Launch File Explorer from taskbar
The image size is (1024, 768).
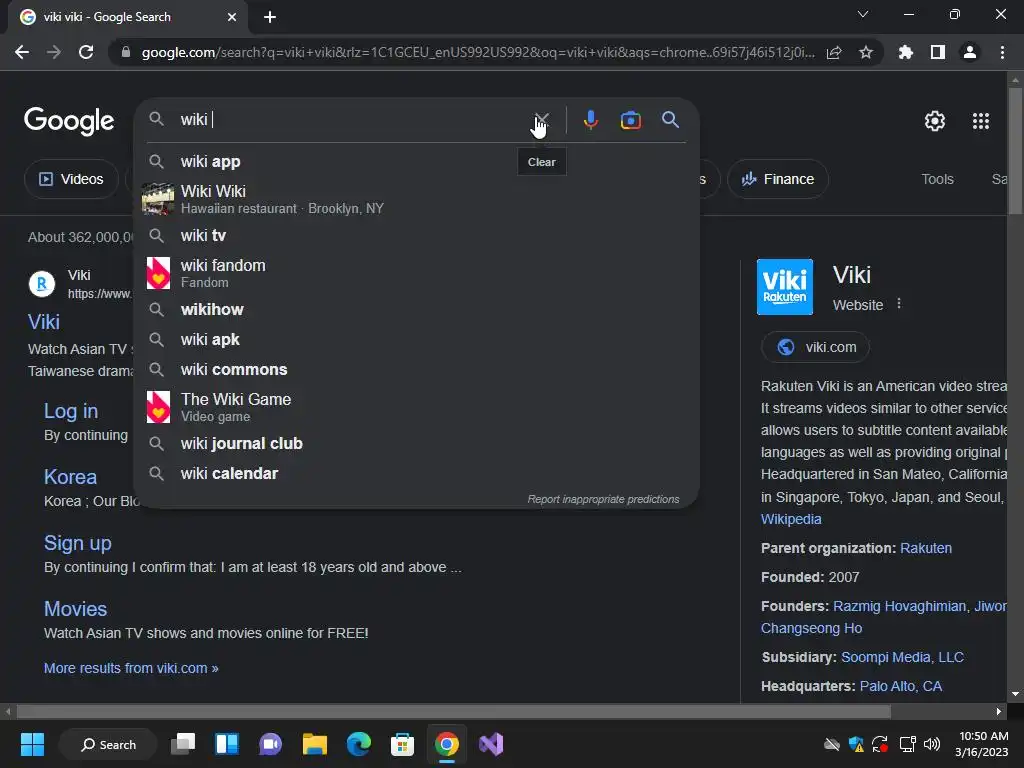pyautogui.click(x=315, y=744)
